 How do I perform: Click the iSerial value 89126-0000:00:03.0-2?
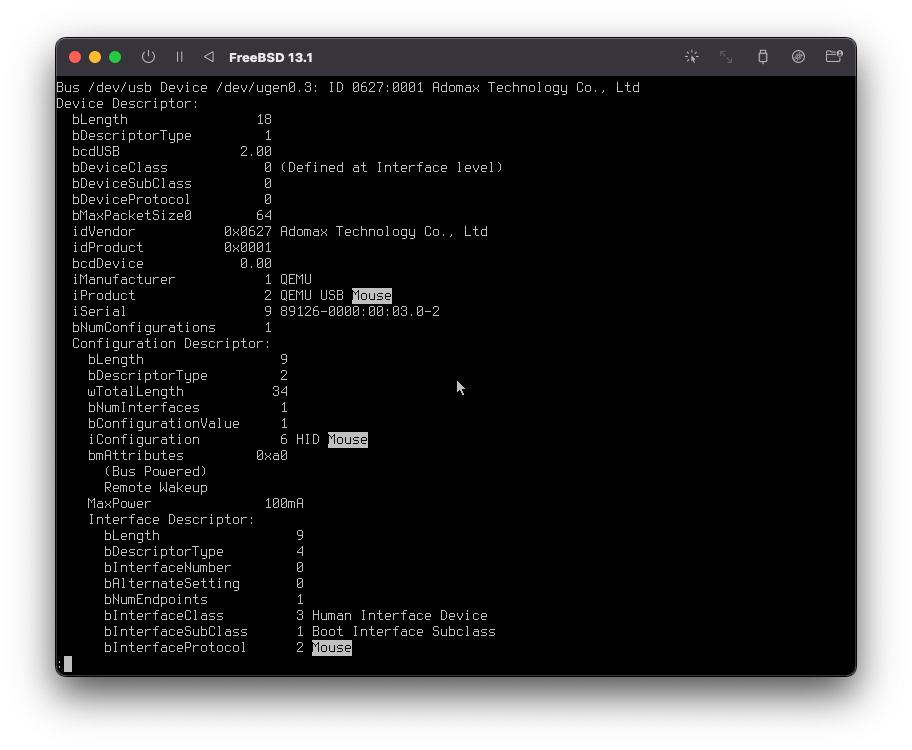359,312
